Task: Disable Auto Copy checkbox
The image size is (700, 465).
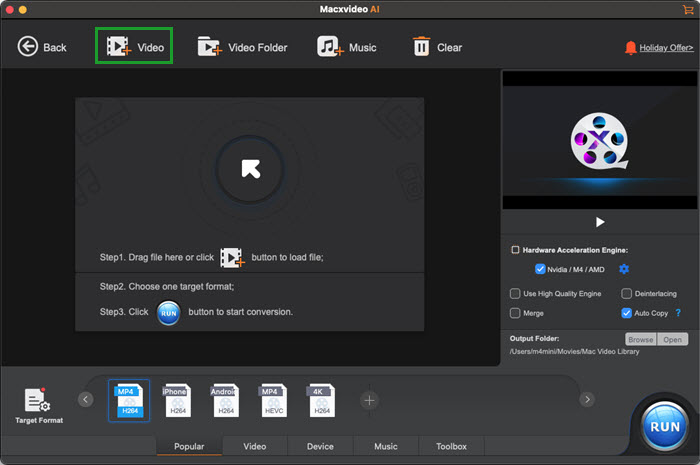Action: [x=626, y=313]
